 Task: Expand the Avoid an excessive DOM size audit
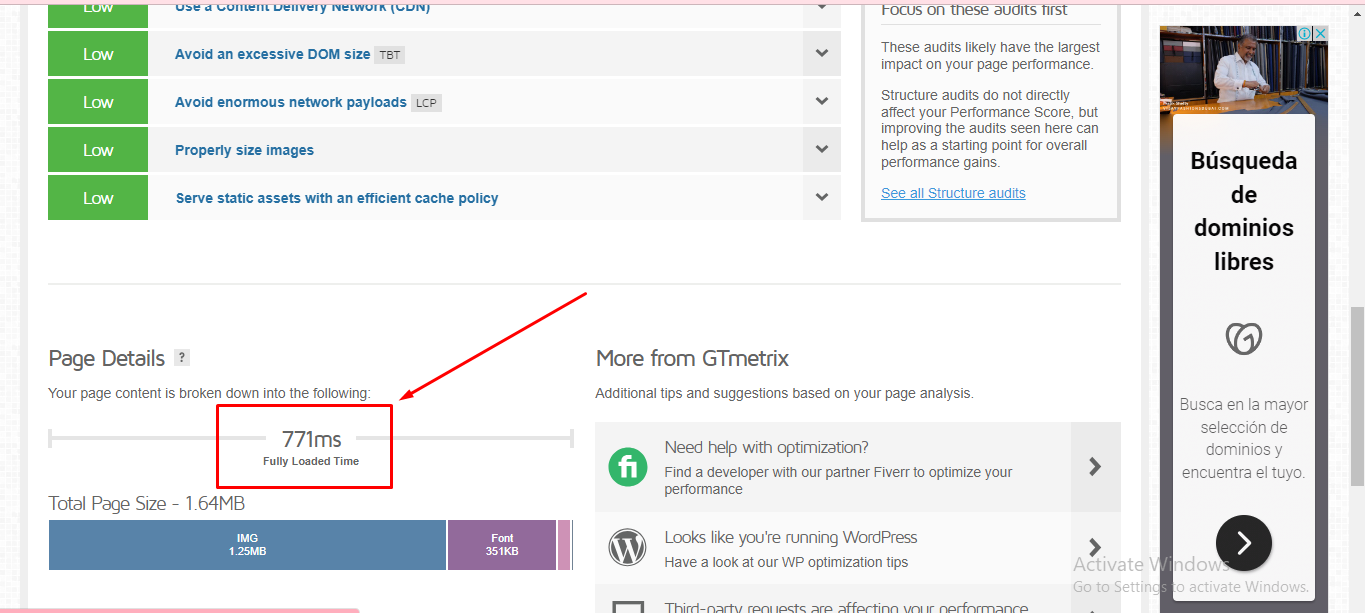click(x=821, y=54)
